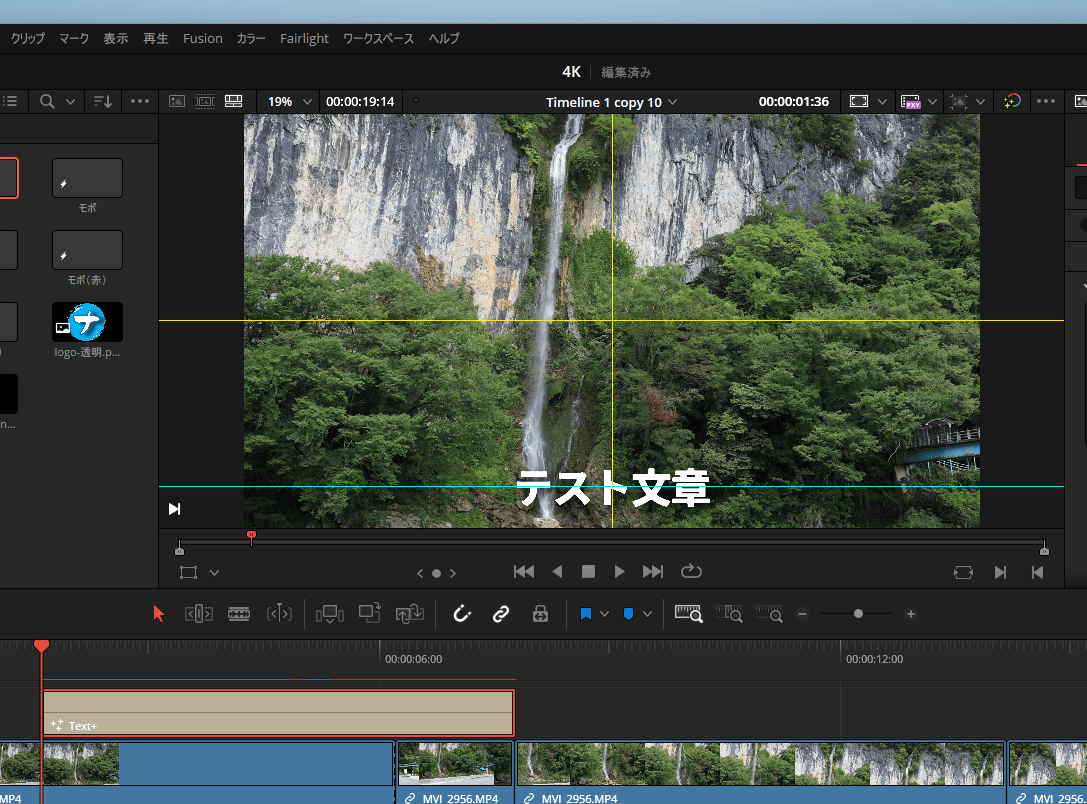The image size is (1087, 804).
Task: Select the multi-panel viewer layout icon
Action: (x=234, y=101)
